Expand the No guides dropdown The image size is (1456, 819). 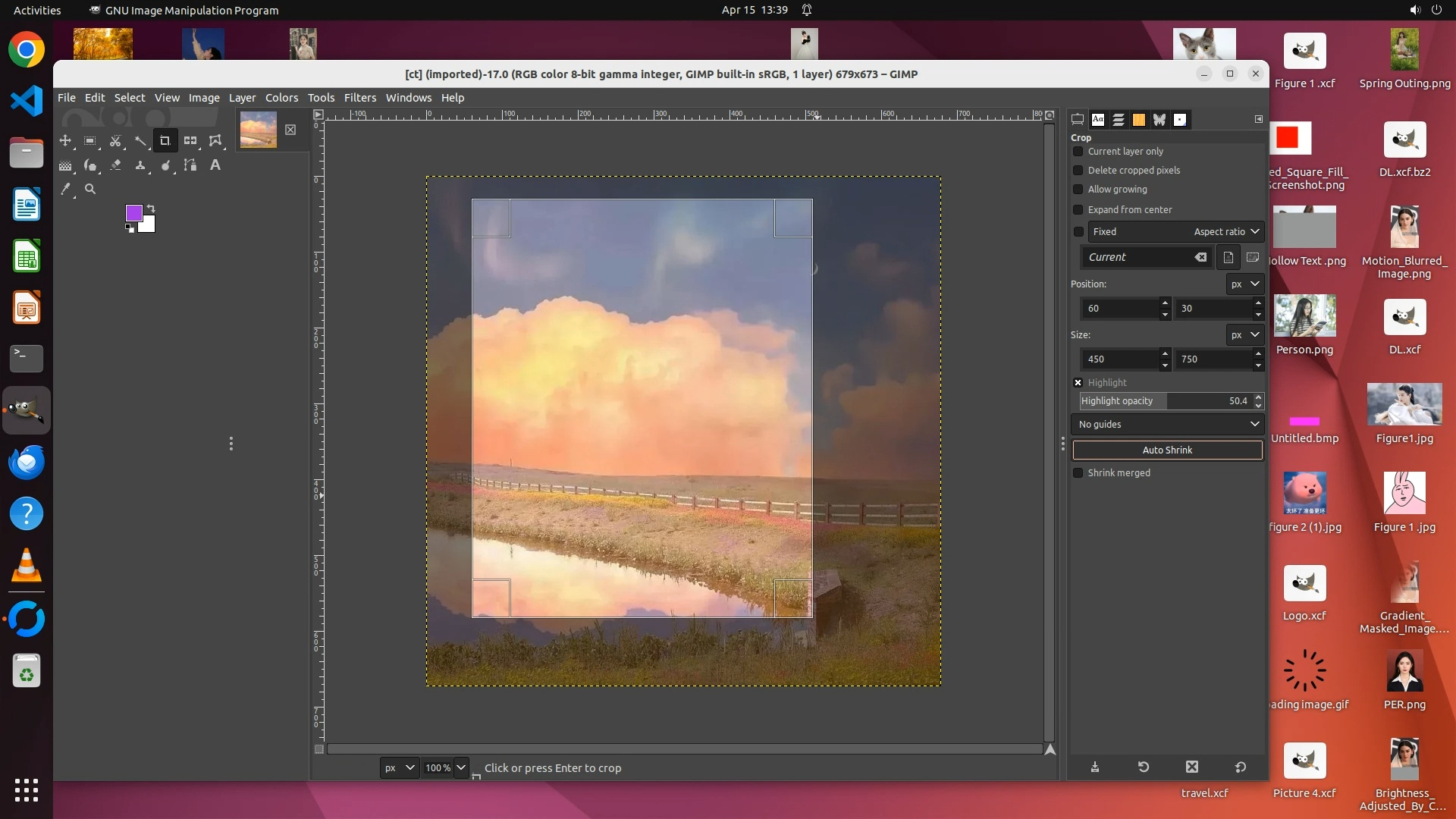pyautogui.click(x=1167, y=425)
